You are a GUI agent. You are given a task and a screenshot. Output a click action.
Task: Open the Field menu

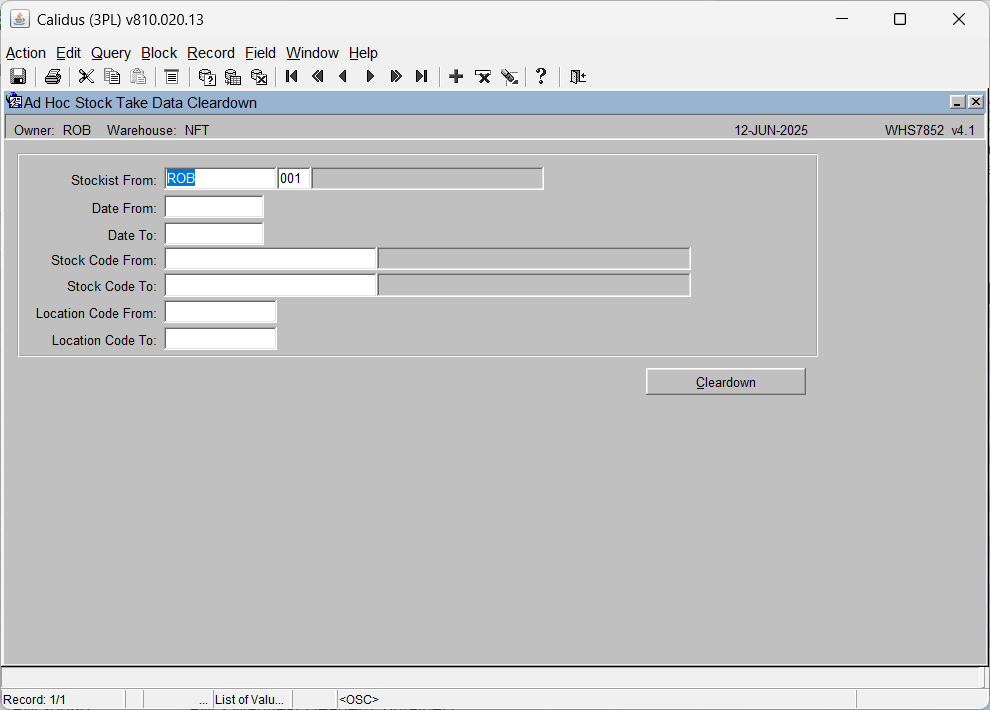260,53
